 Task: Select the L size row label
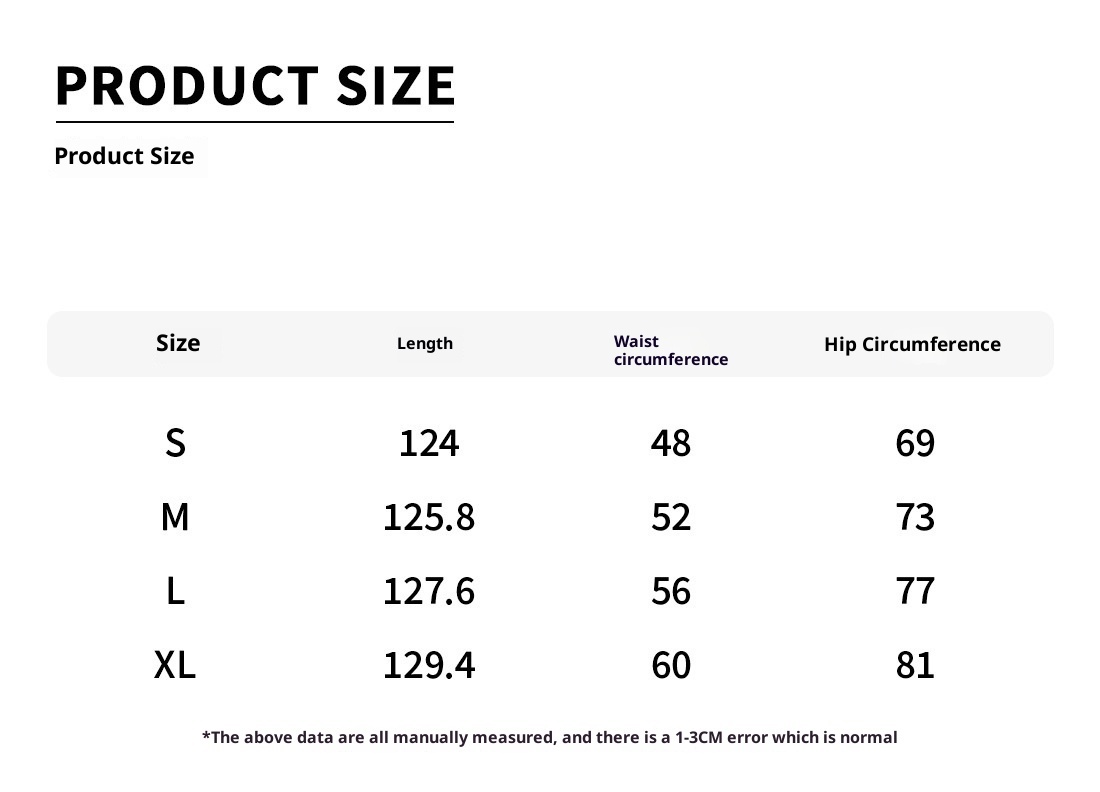pos(175,591)
